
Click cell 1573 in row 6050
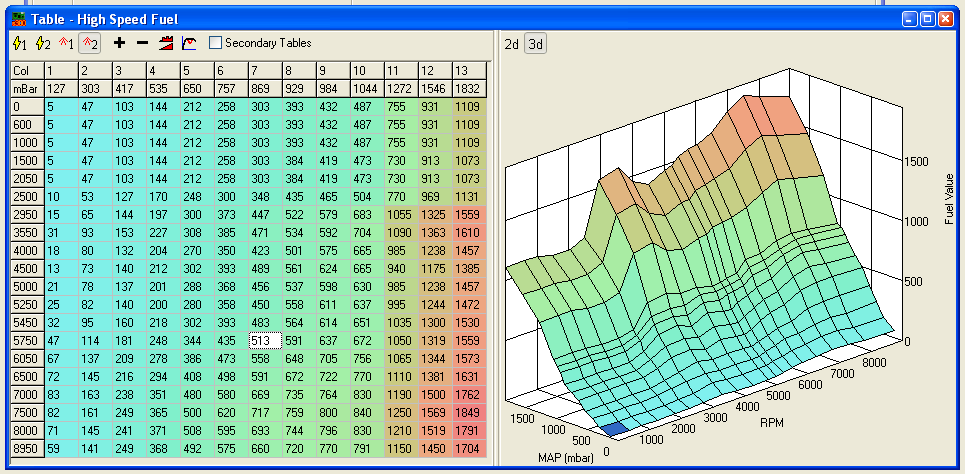(470, 358)
